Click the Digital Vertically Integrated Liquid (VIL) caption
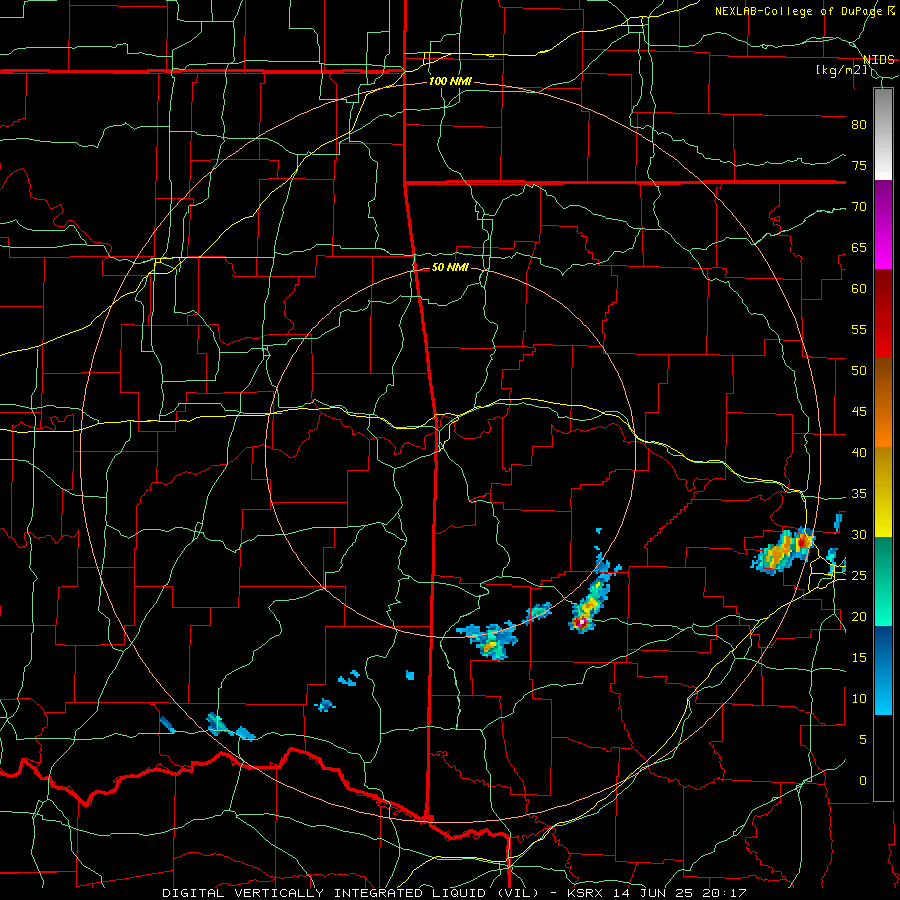The width and height of the screenshot is (900, 900). pos(350,893)
